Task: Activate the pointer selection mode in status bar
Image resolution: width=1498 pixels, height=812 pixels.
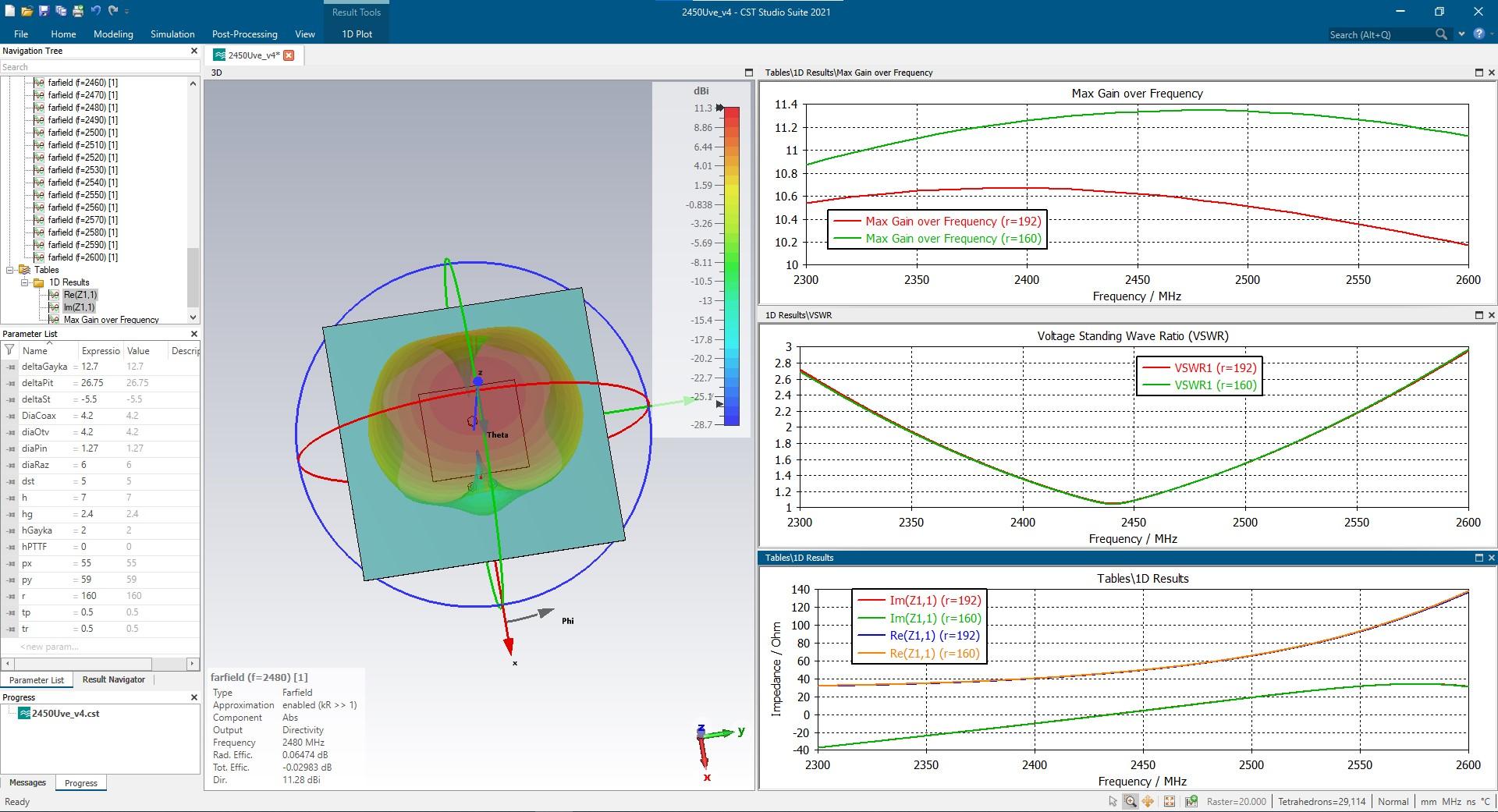Action: click(1113, 801)
